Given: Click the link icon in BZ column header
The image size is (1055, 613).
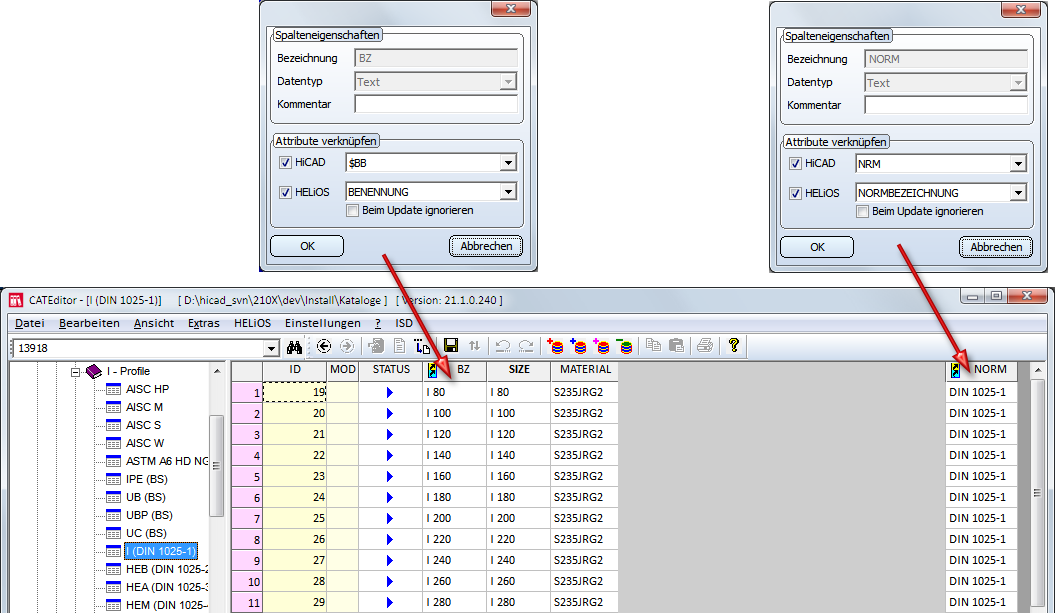Looking at the screenshot, I should coord(432,370).
